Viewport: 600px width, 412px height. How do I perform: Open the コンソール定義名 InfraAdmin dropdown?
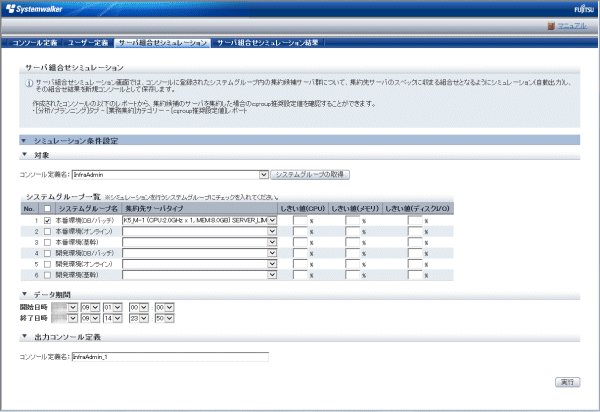(x=264, y=174)
